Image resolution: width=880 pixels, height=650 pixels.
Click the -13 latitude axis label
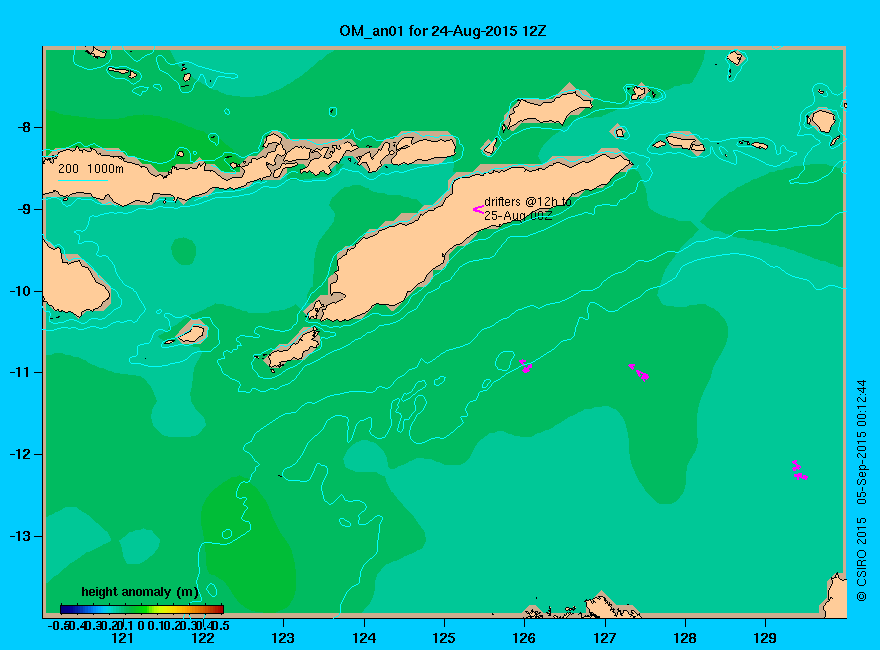pos(21,536)
